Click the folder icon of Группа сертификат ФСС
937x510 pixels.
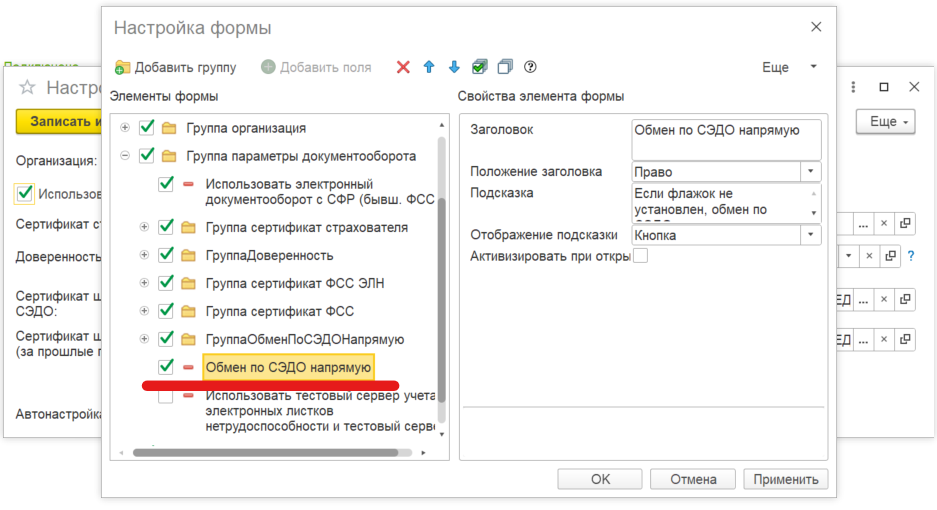pyautogui.click(x=188, y=311)
